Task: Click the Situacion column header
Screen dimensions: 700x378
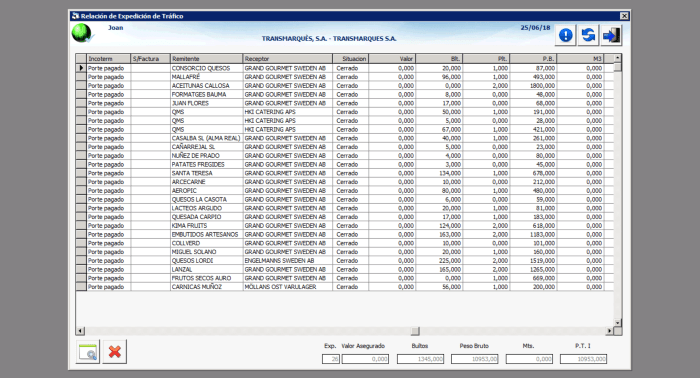Action: pos(350,59)
